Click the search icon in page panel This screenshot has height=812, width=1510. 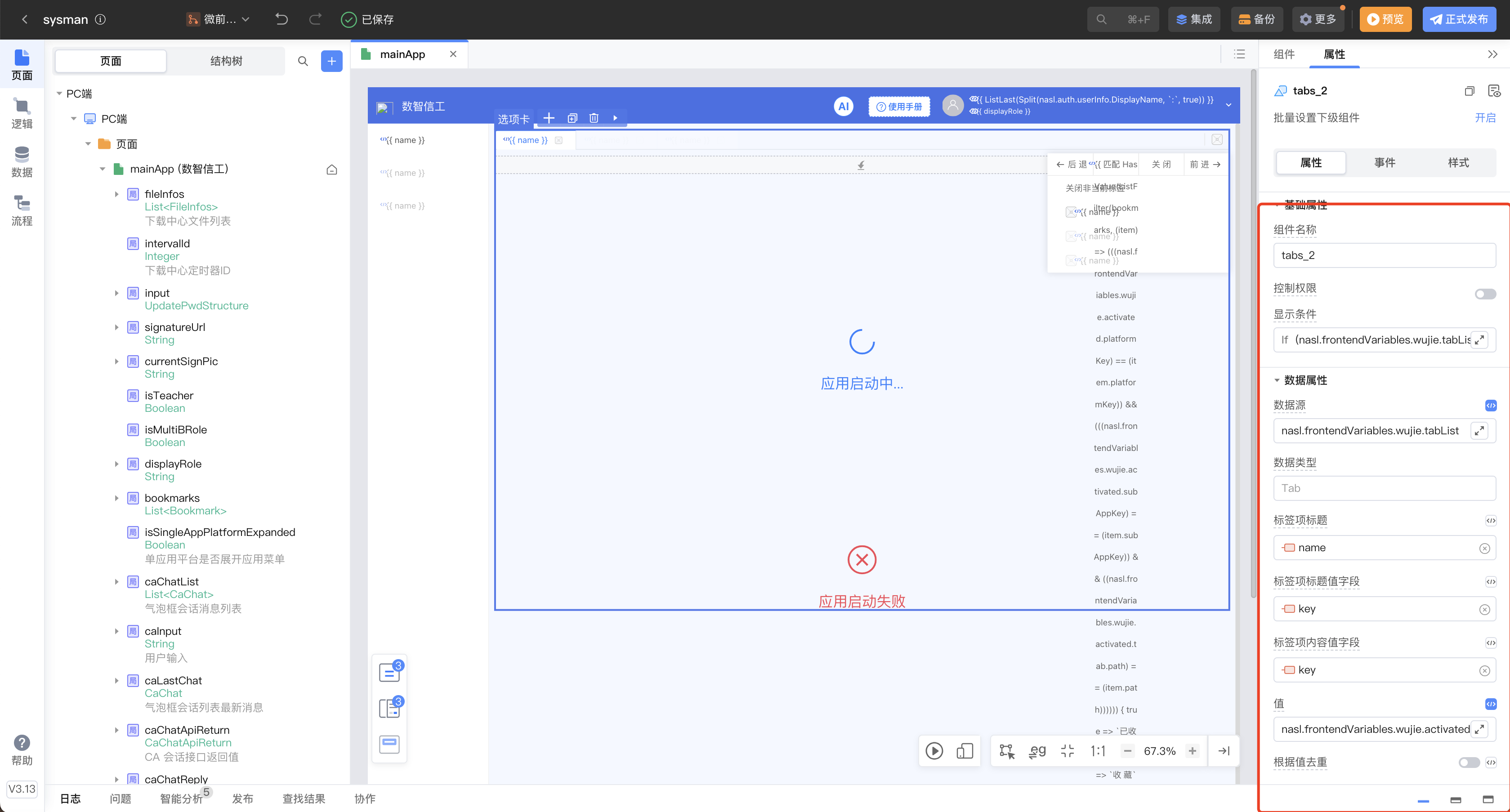tap(303, 61)
